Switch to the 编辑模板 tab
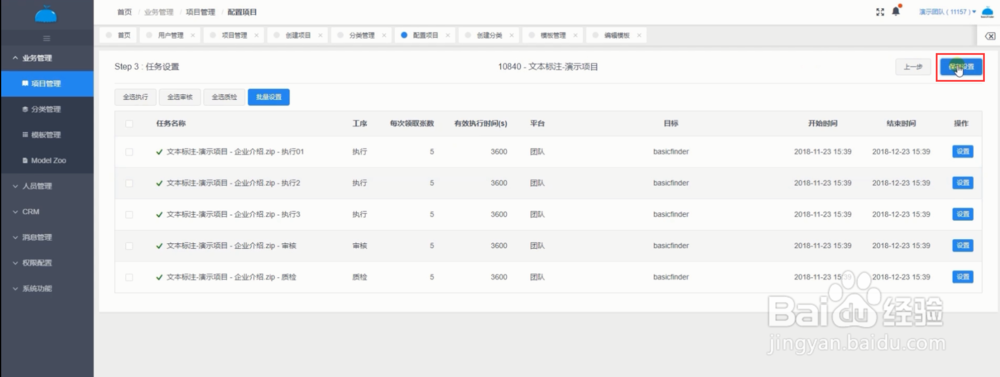 tap(616, 36)
